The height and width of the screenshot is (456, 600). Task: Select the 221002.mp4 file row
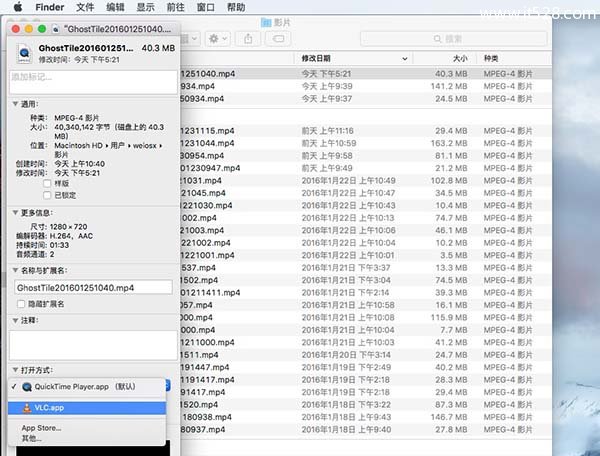click(366, 243)
